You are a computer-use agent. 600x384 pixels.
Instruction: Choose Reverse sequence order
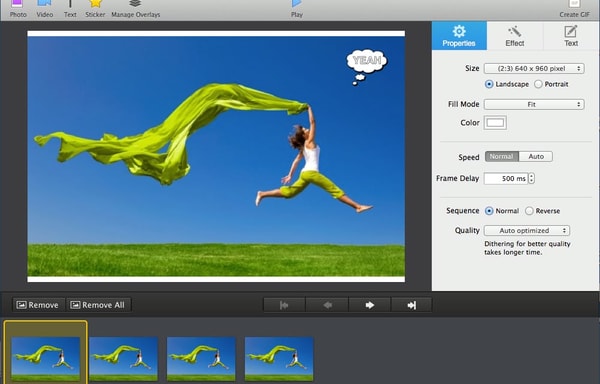(x=542, y=211)
